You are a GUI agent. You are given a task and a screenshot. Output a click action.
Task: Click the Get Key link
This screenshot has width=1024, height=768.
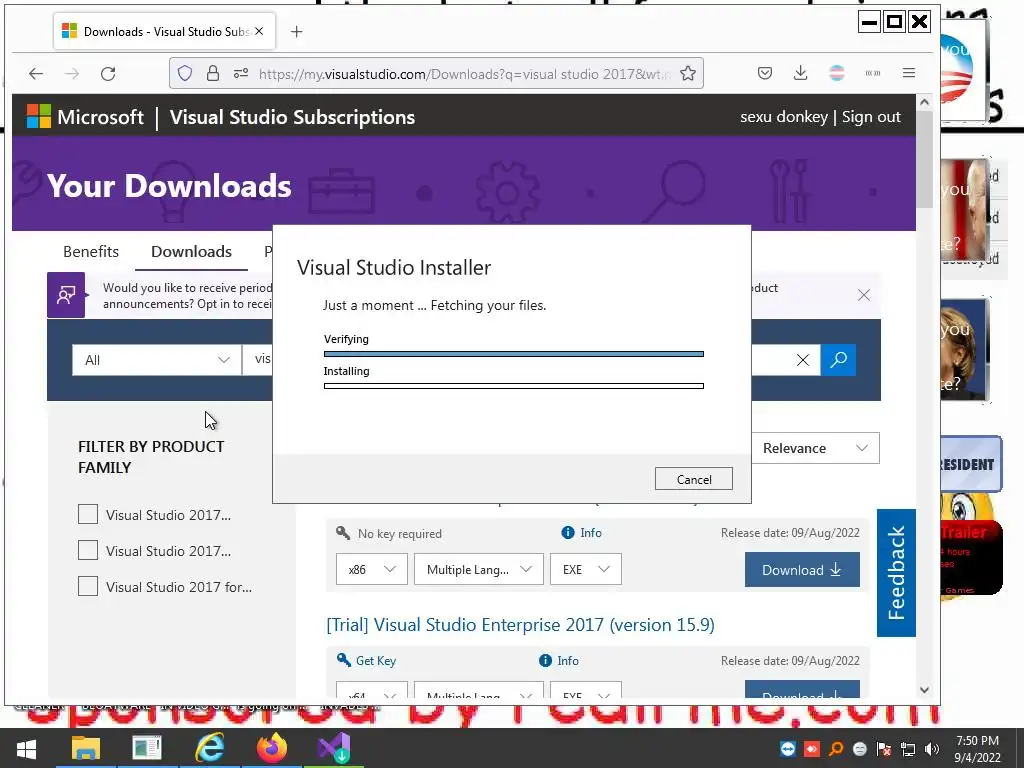[376, 661]
